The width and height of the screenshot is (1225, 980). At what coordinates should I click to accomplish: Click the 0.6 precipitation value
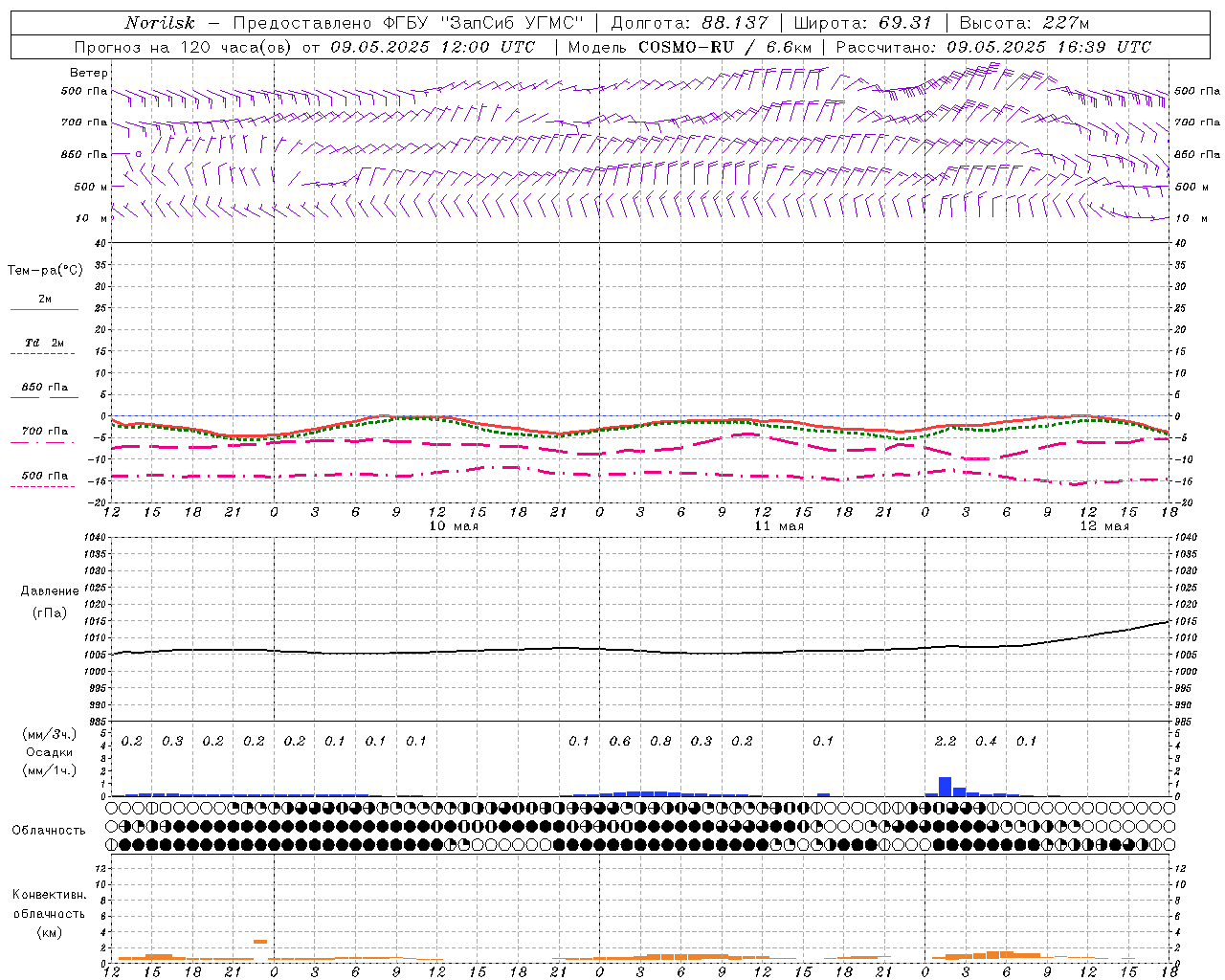[620, 741]
